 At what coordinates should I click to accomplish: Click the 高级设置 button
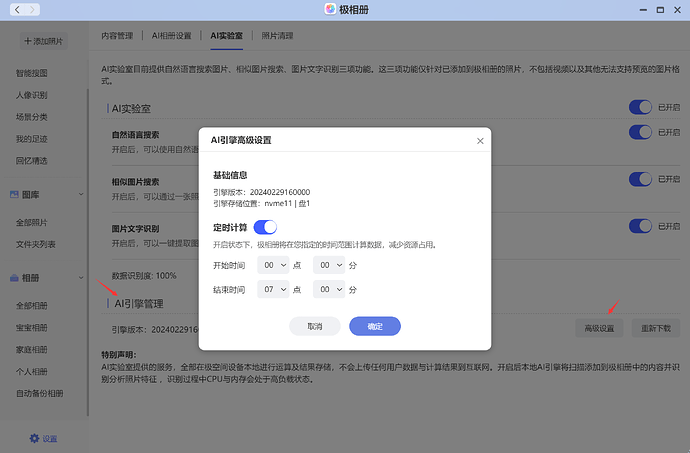pos(599,328)
